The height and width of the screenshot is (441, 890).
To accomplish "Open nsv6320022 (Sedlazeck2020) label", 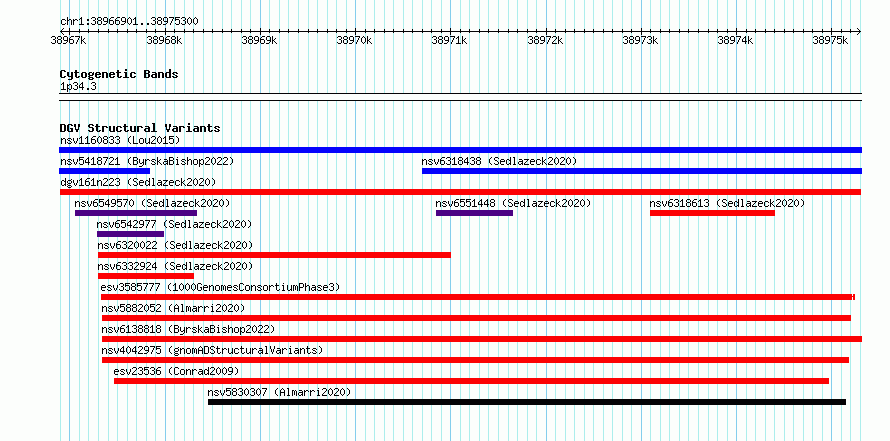I will [x=175, y=245].
